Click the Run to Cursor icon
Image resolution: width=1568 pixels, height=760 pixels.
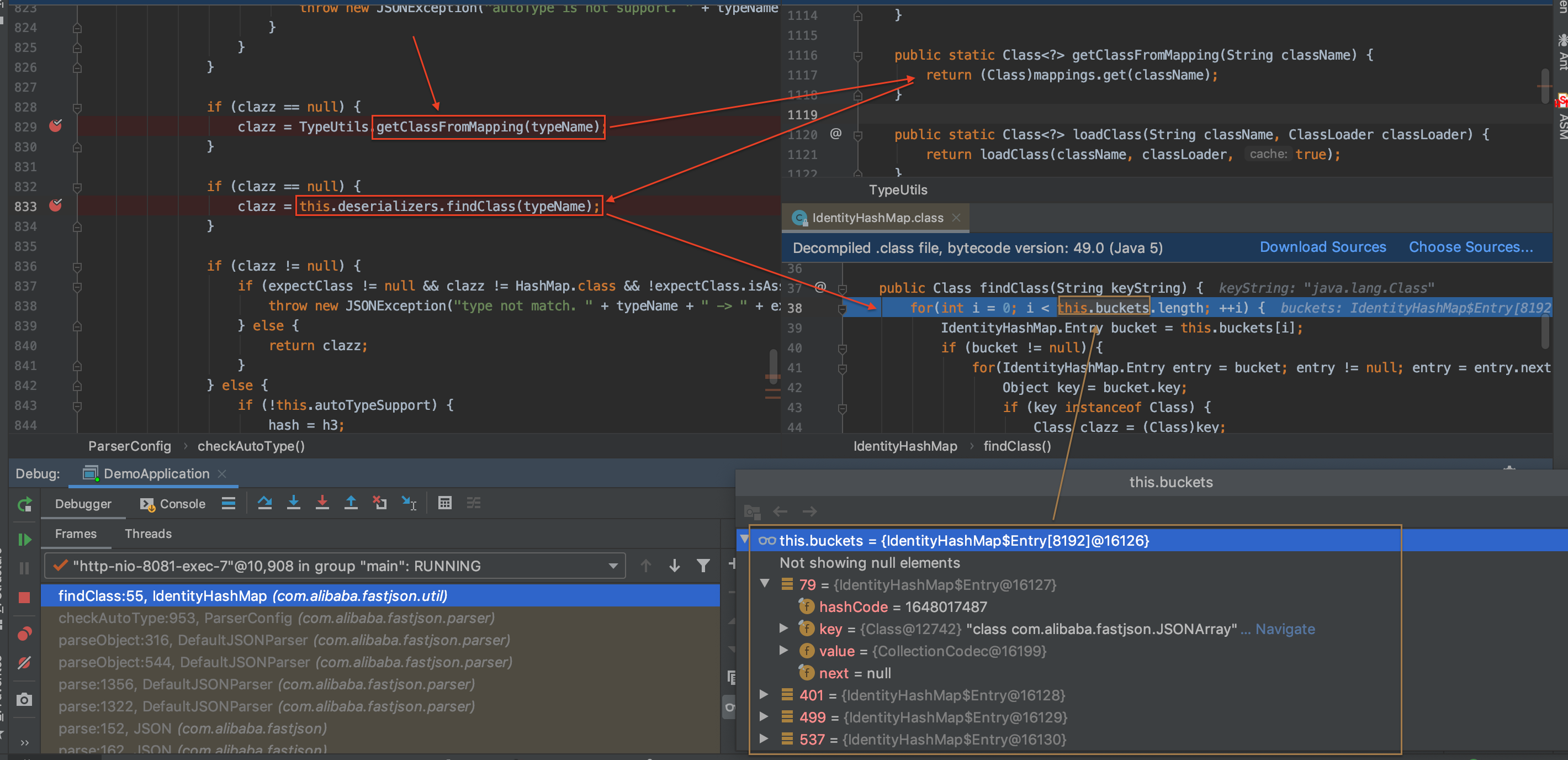(409, 503)
